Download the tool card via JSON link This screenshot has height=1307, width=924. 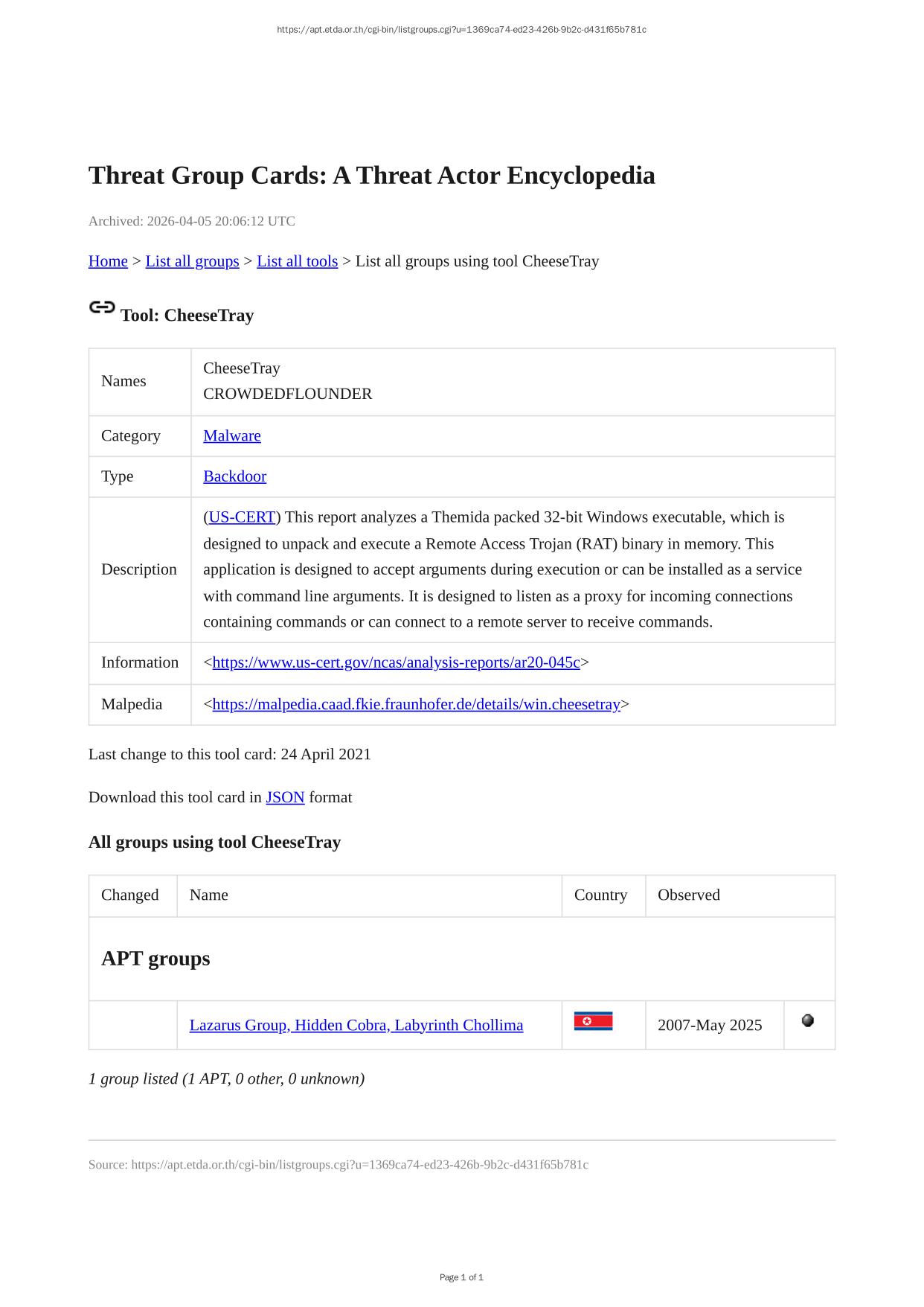pos(285,797)
